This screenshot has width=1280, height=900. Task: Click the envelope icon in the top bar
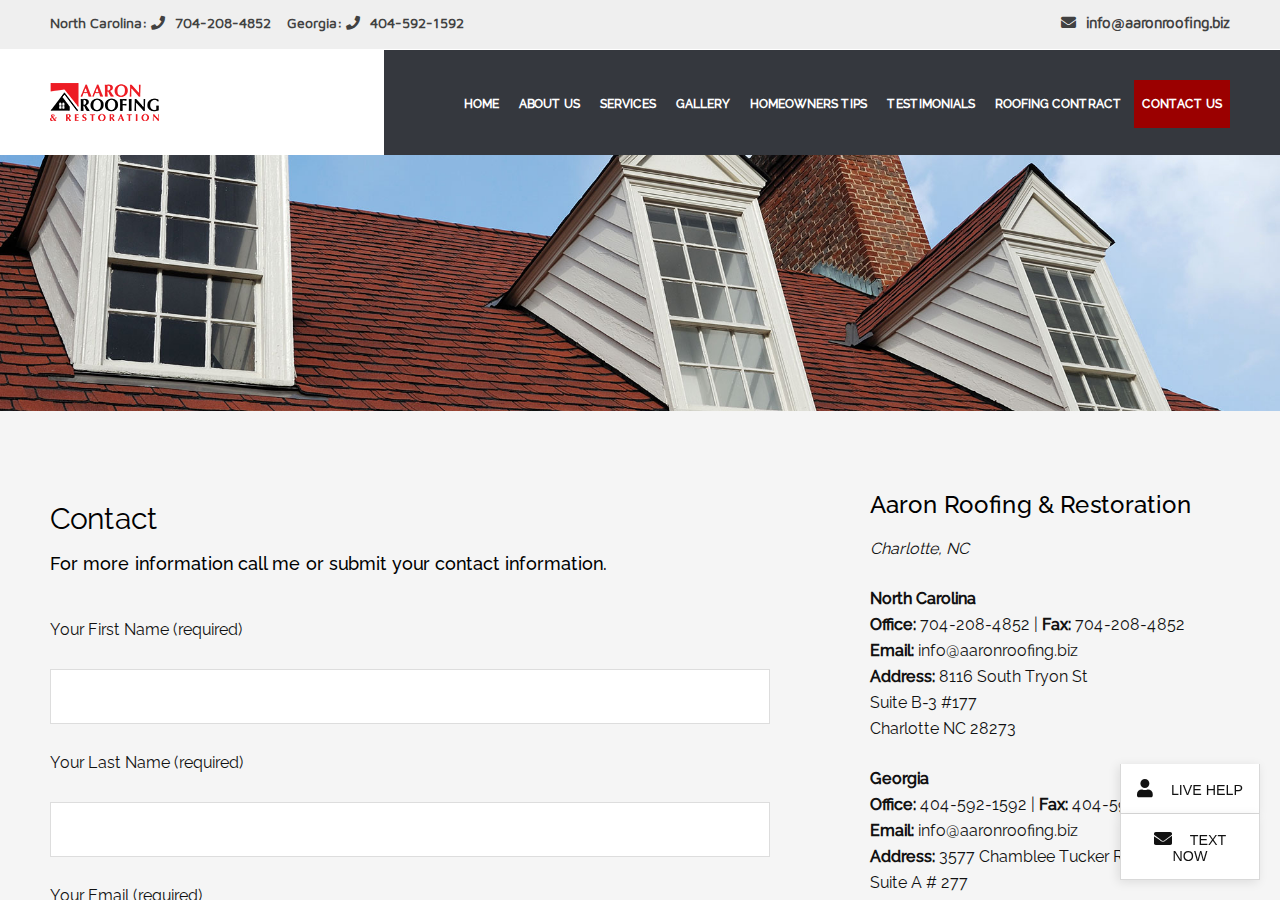tap(1068, 22)
